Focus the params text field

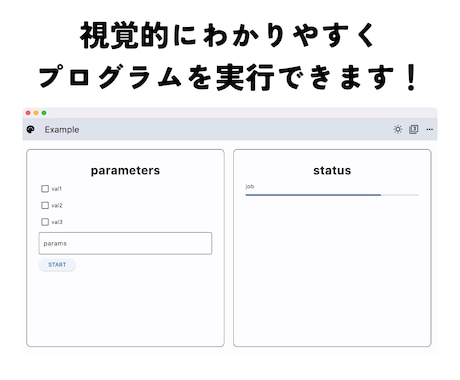tap(125, 243)
